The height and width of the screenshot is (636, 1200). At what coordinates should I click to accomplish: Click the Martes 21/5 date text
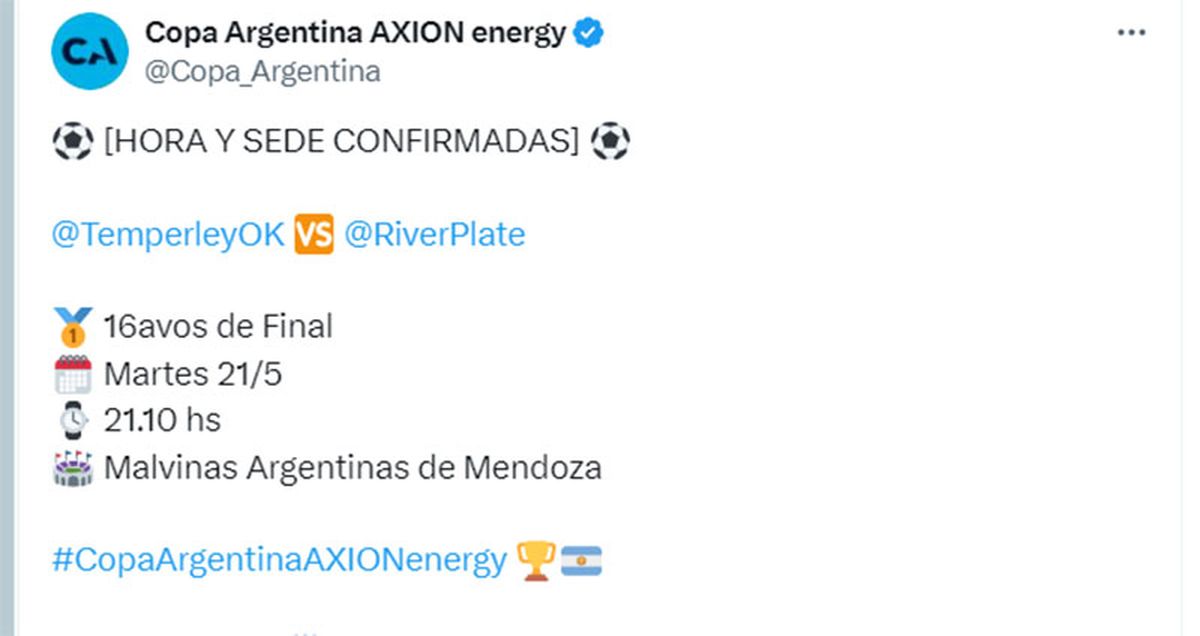coord(193,374)
